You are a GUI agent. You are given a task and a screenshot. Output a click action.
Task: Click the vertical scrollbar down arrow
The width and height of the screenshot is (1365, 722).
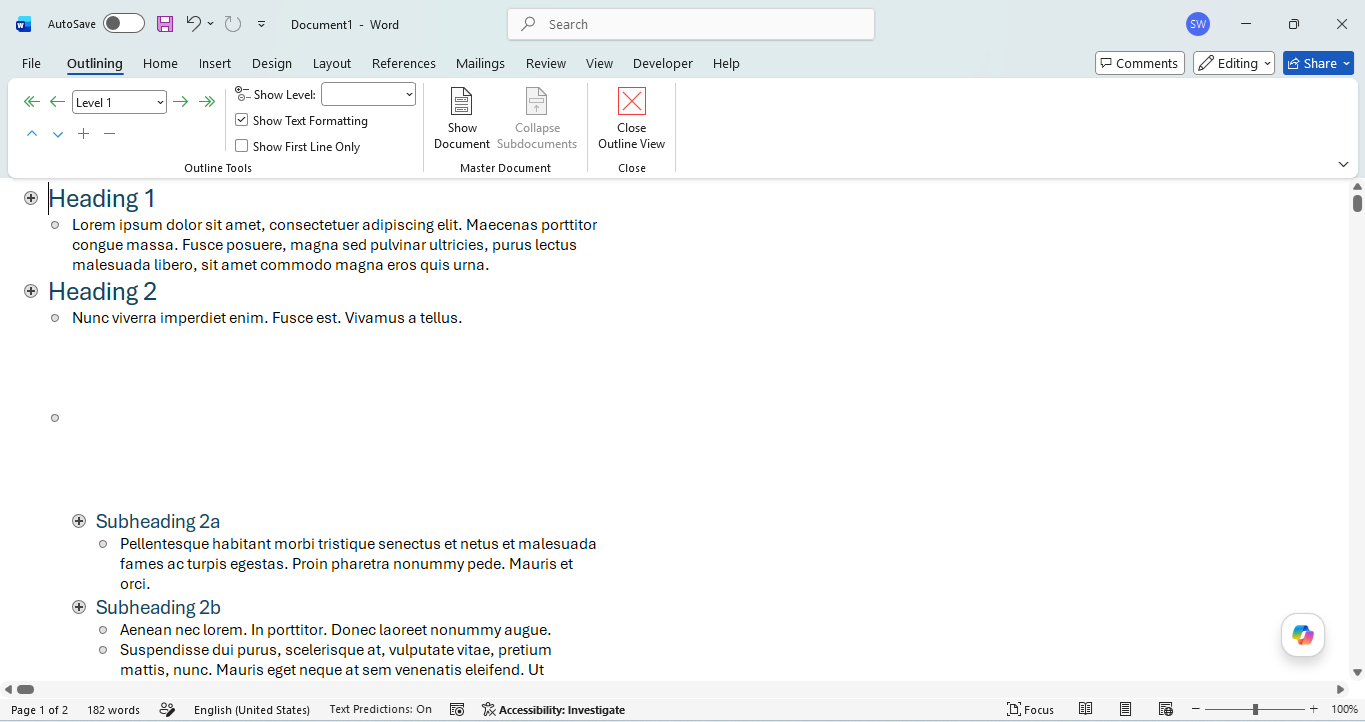coord(1357,672)
